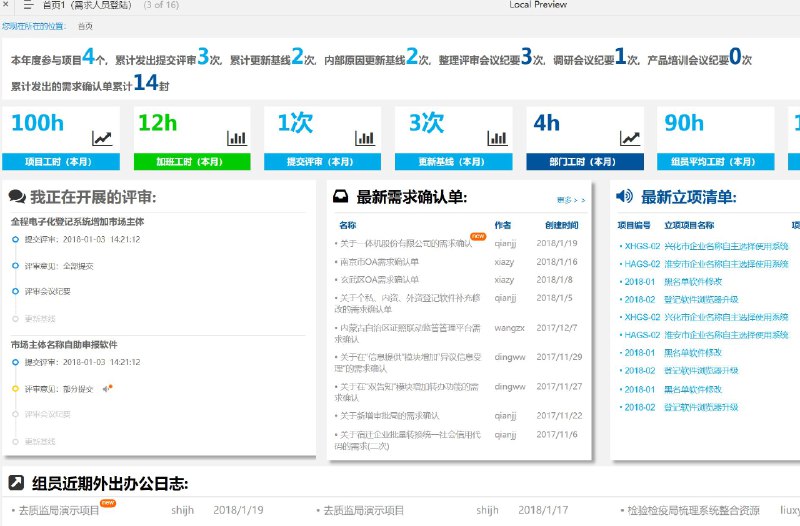800x526 pixels.
Task: Click the 作者 column header
Action: click(x=503, y=225)
